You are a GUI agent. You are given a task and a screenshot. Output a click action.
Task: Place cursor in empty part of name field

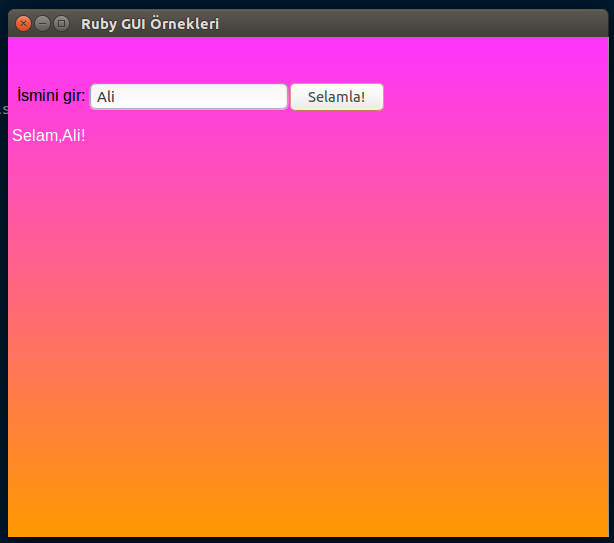(220, 97)
